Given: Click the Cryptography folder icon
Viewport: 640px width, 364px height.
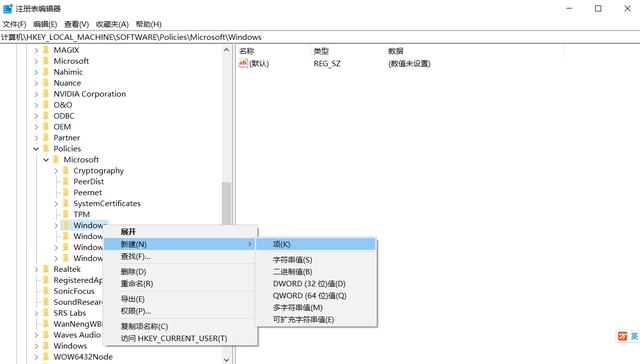Looking at the screenshot, I should [66, 171].
